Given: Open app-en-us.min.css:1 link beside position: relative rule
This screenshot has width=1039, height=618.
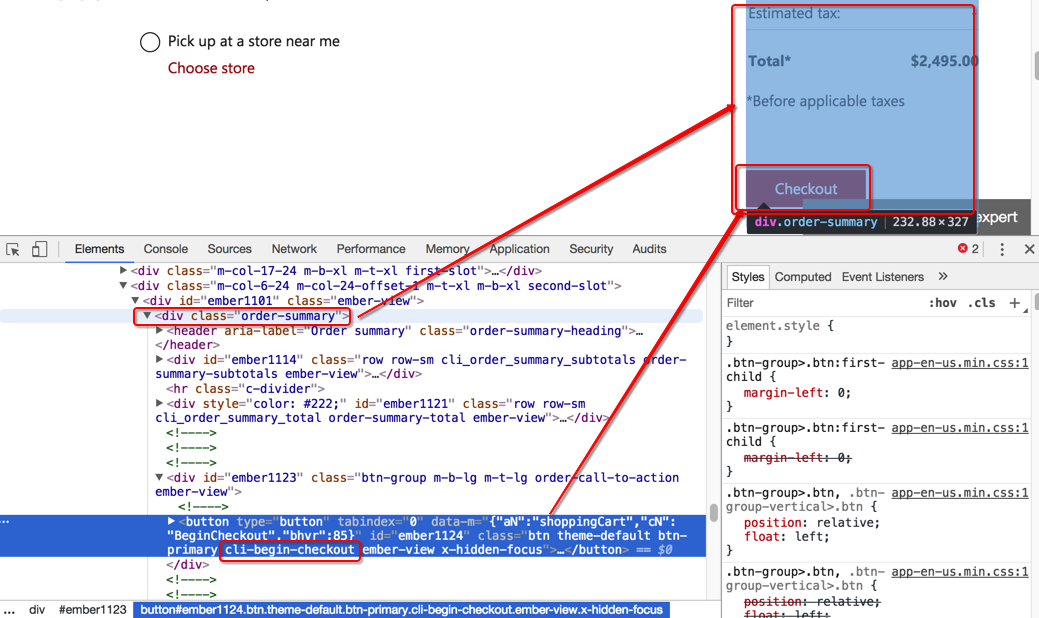Looking at the screenshot, I should point(959,492).
